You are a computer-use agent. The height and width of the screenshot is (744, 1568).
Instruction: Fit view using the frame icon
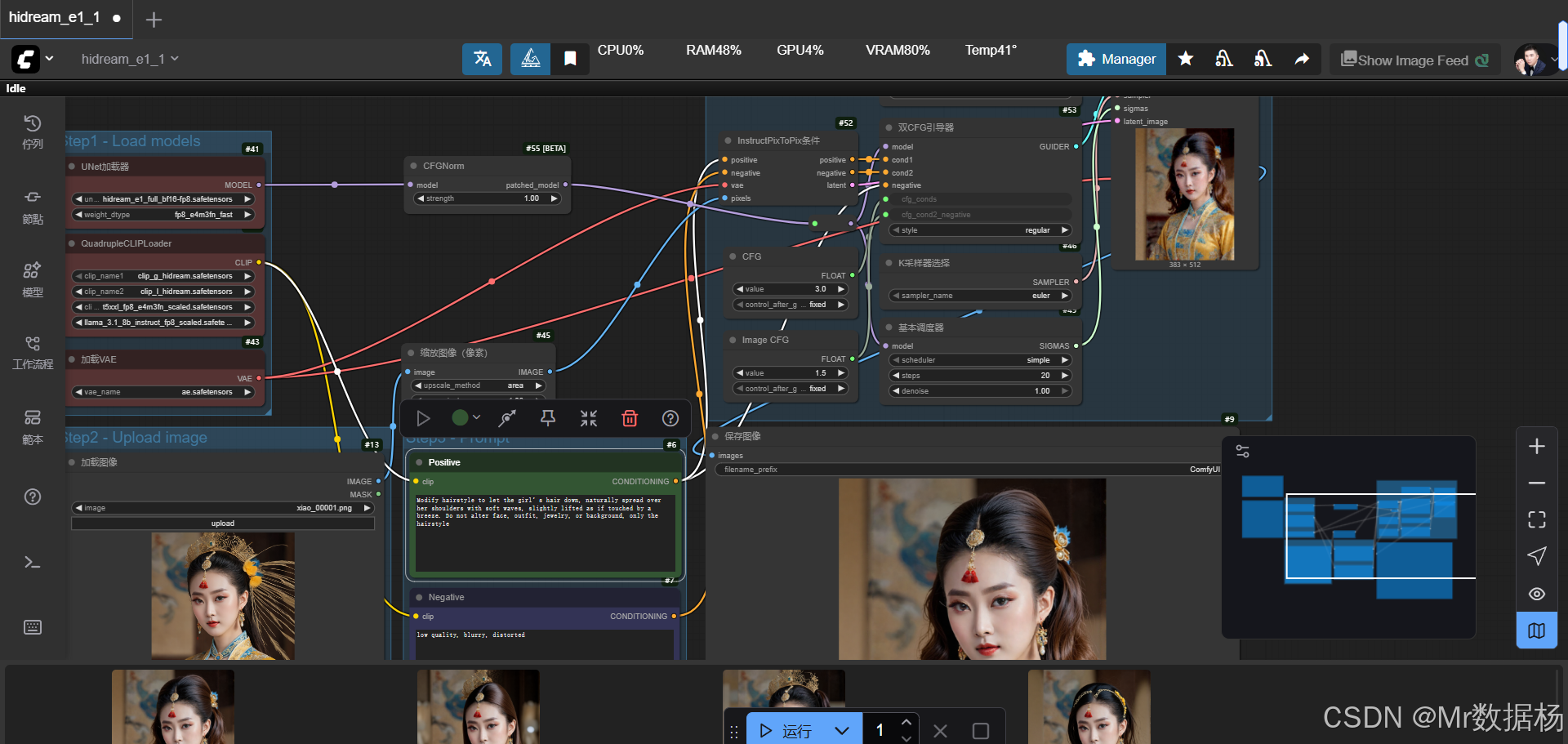(1537, 519)
